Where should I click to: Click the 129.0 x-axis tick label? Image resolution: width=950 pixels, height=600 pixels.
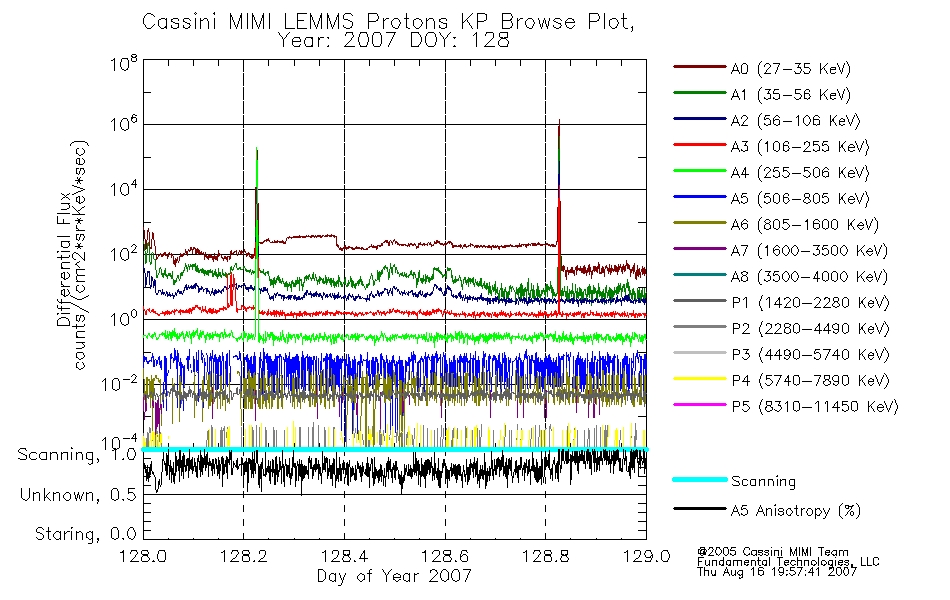click(646, 556)
